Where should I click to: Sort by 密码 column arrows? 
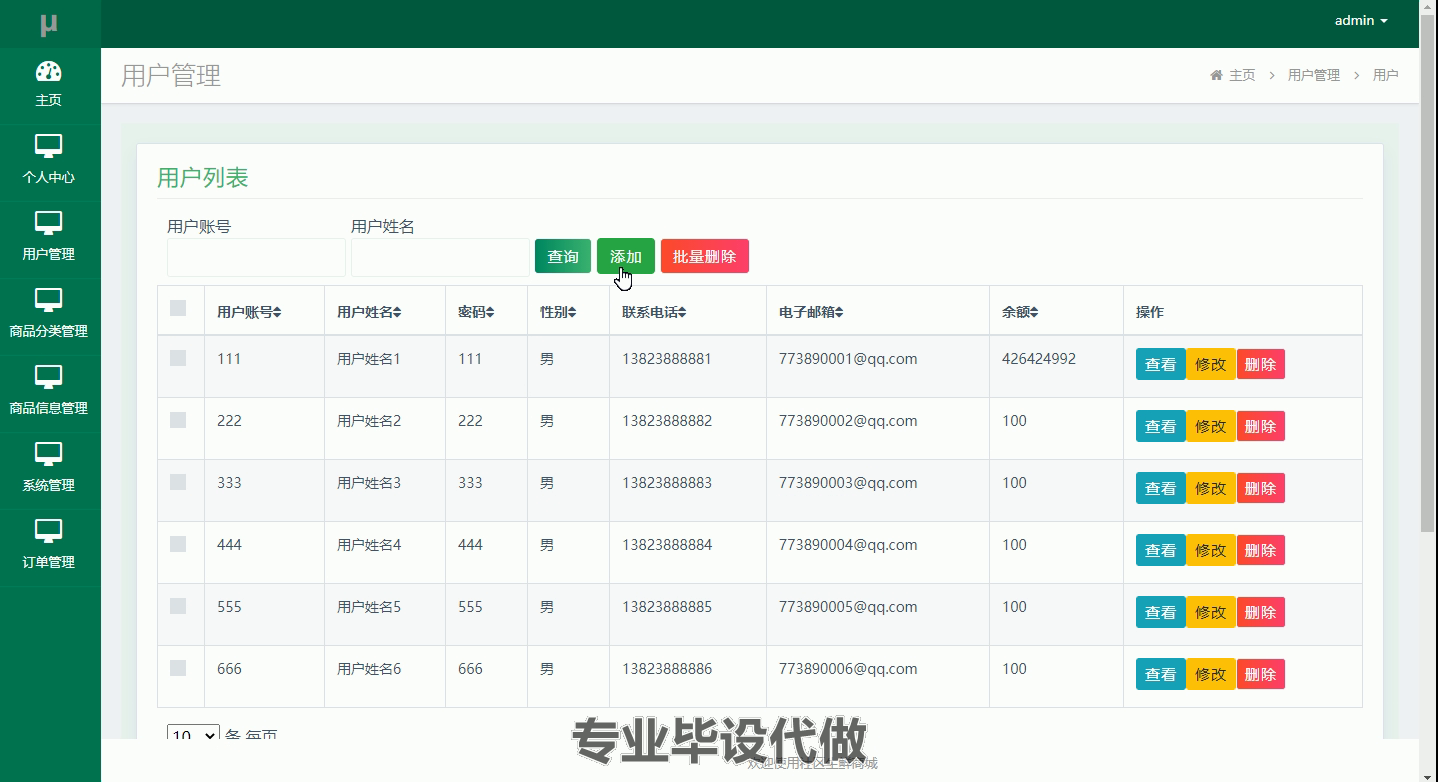point(490,312)
